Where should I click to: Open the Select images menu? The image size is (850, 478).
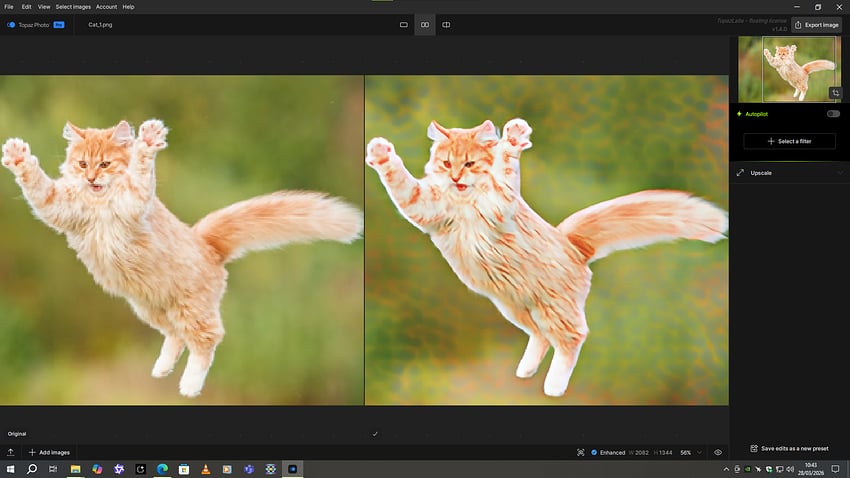click(73, 7)
